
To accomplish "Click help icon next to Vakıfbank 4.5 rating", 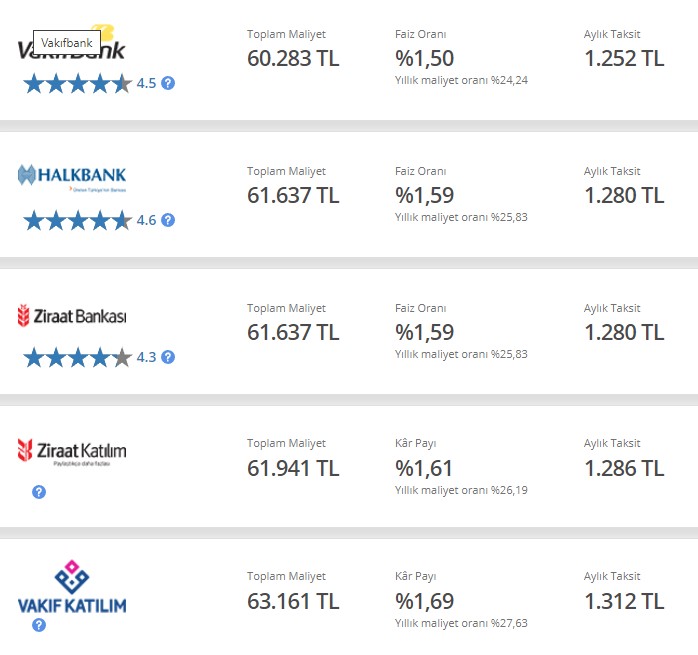I will pos(168,83).
